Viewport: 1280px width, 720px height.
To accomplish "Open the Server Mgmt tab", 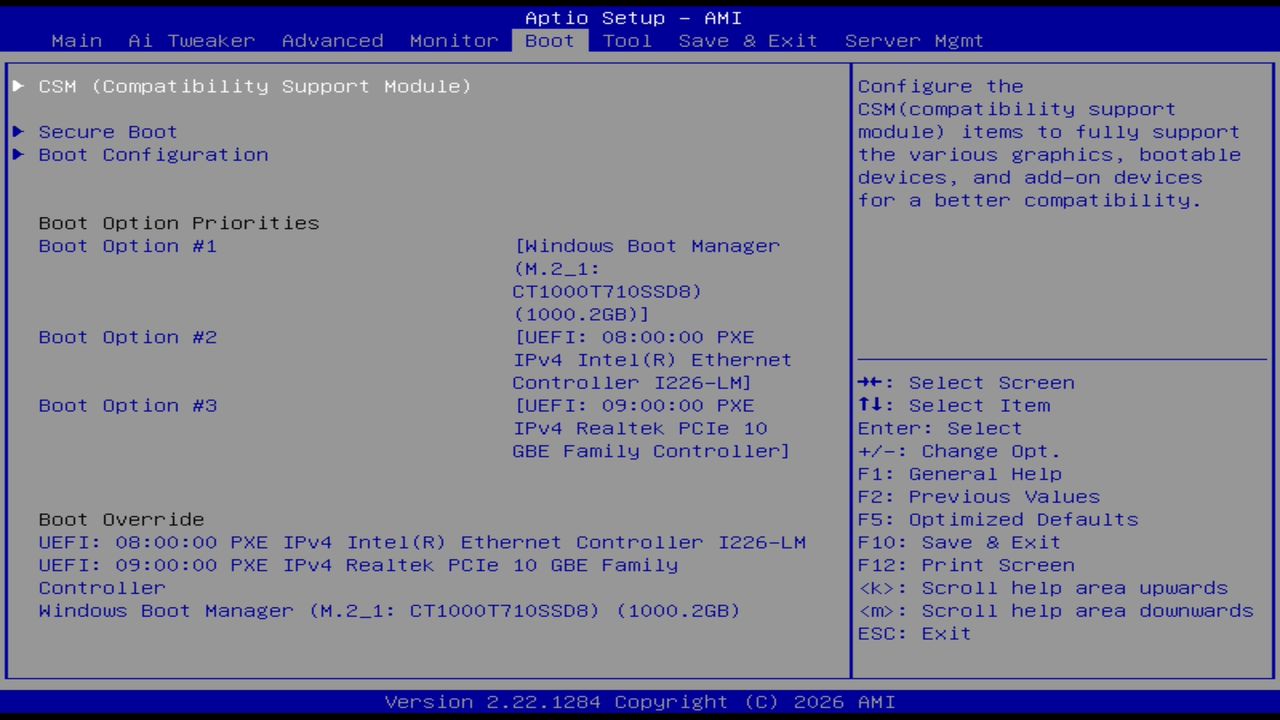I will [914, 41].
